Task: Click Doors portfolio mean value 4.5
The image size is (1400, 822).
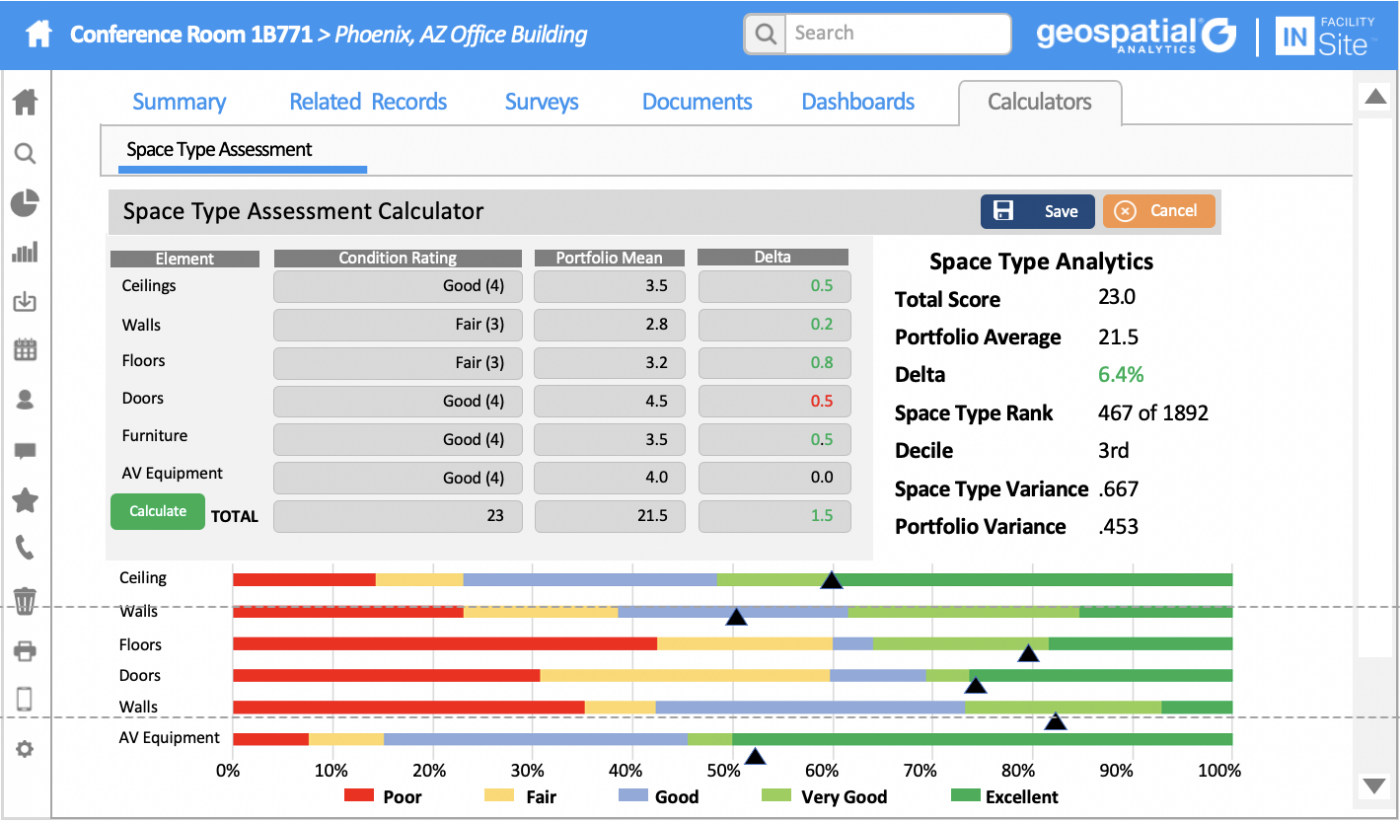Action: coord(656,401)
